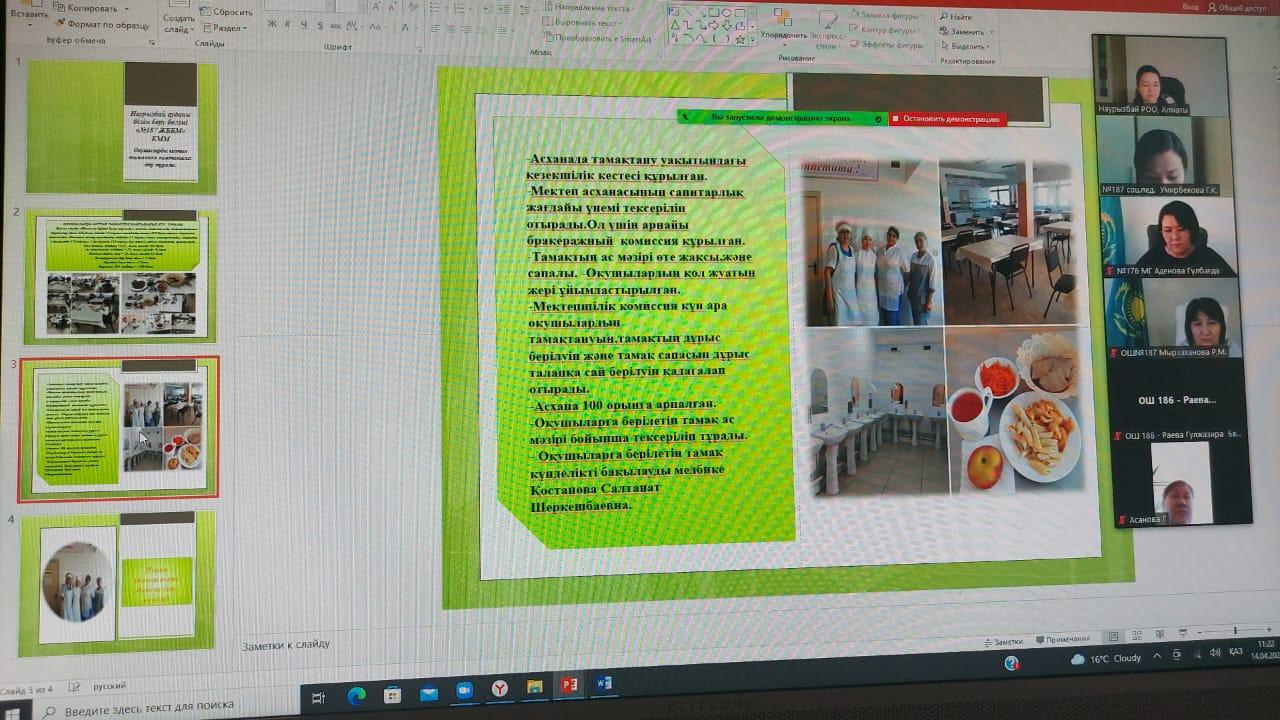The image size is (1280, 720).
Task: Open Заметки notes pane in status bar
Action: (x=1004, y=641)
